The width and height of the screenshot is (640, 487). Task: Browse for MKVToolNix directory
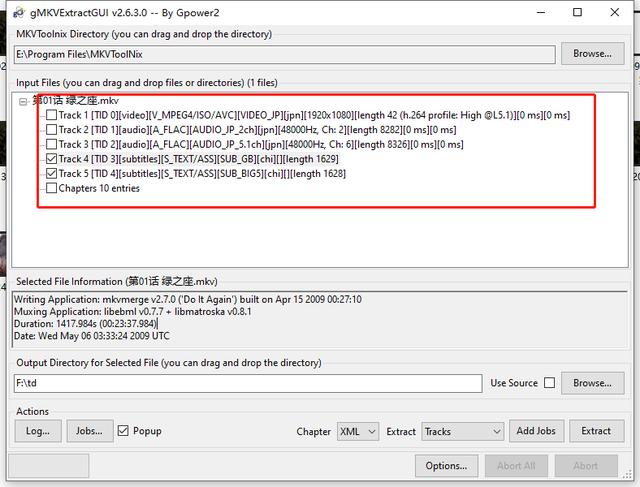tap(592, 53)
